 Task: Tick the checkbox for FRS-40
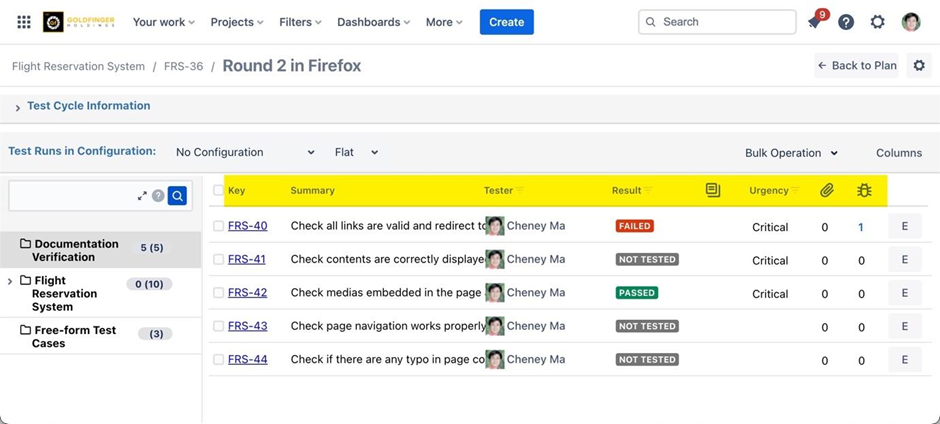click(x=218, y=226)
